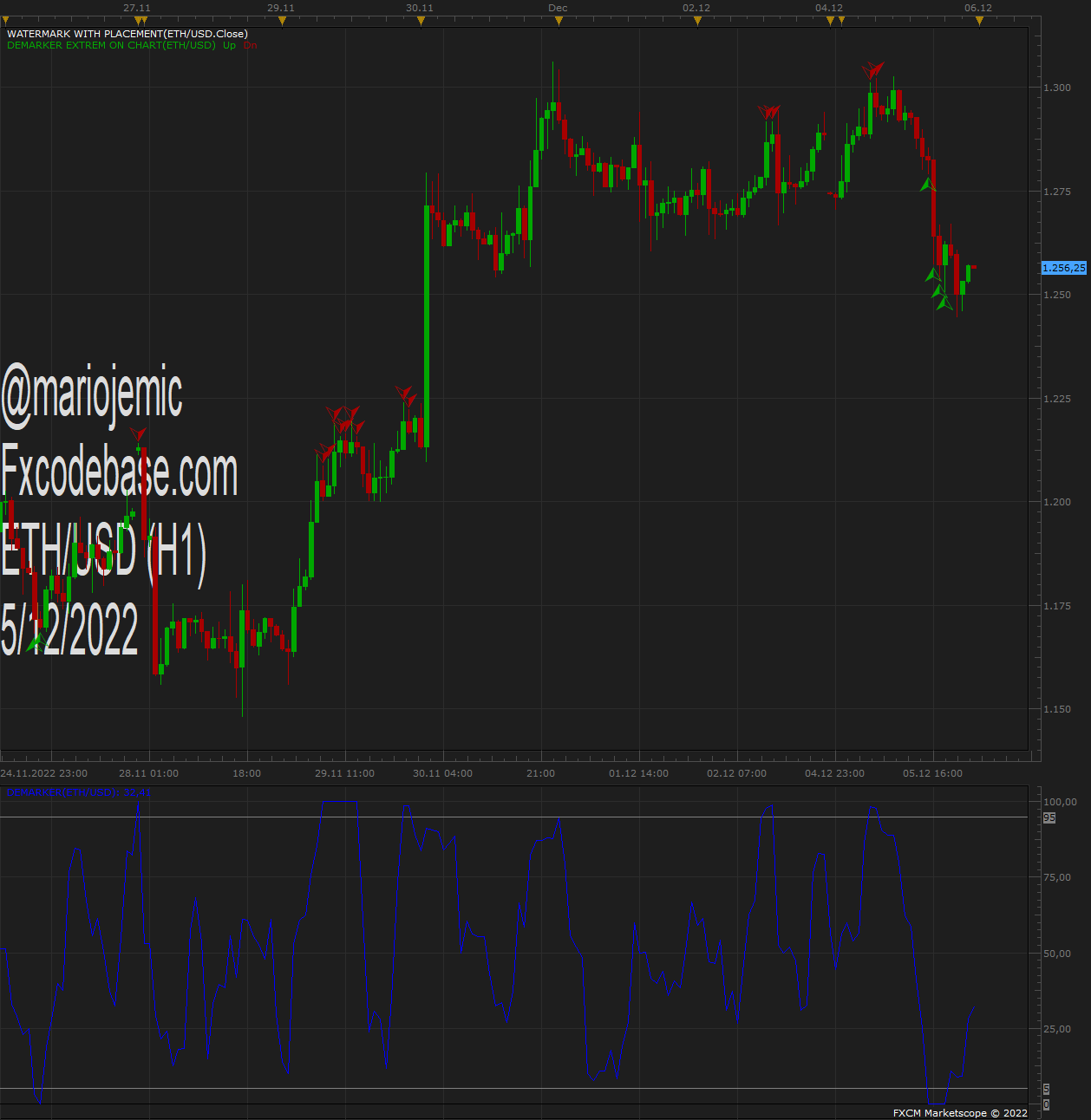Click the current price tag 1.256,25
This screenshot has width=1091, height=1120.
tap(1063, 268)
